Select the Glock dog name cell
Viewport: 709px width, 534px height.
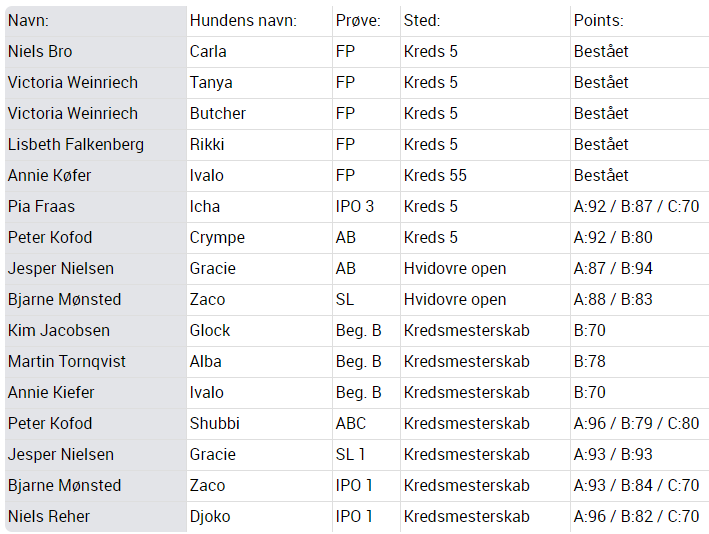click(x=260, y=331)
